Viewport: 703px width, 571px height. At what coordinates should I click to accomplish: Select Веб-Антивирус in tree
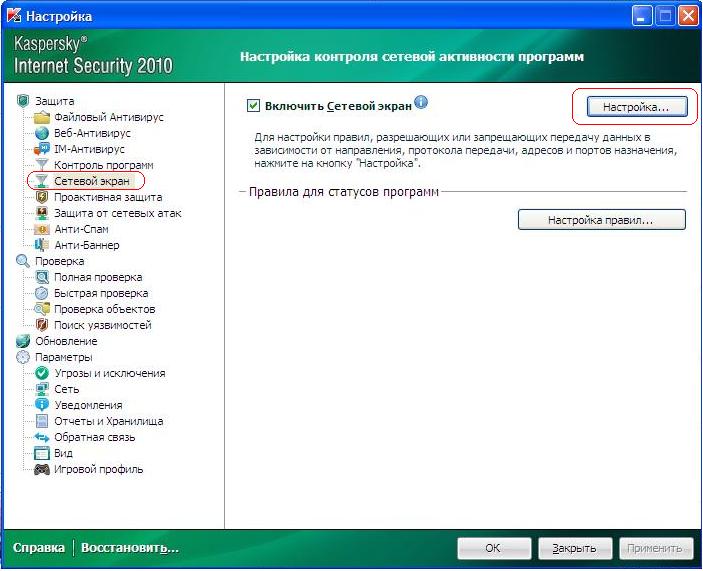[92, 133]
